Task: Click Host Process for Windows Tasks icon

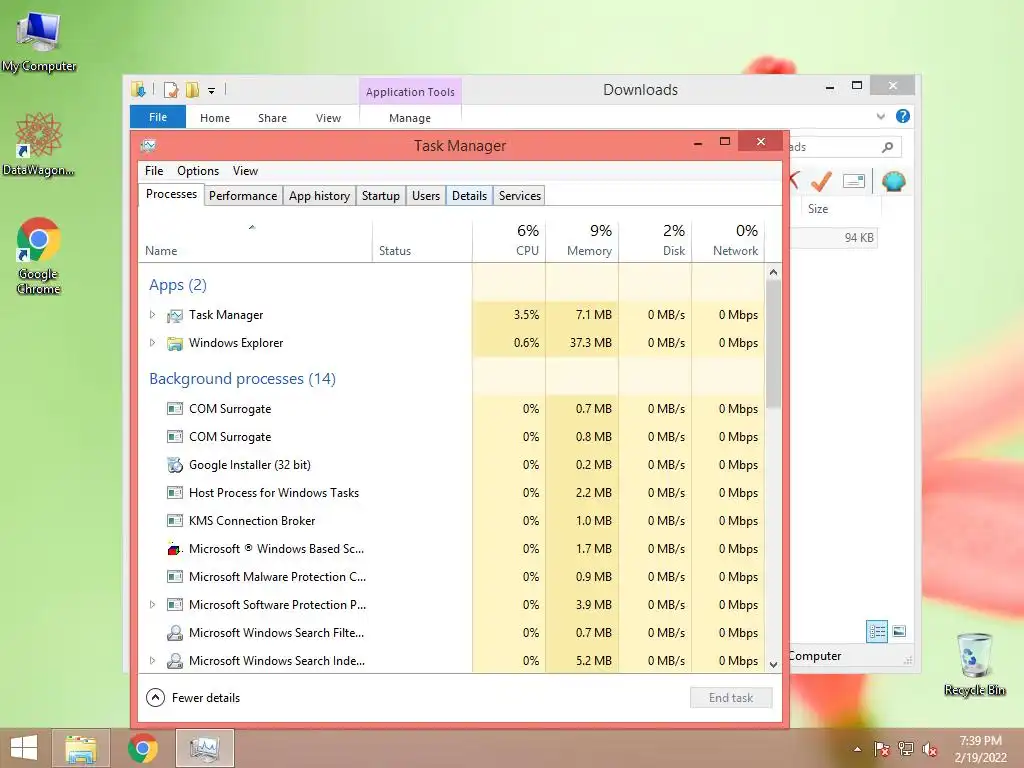Action: 174,492
